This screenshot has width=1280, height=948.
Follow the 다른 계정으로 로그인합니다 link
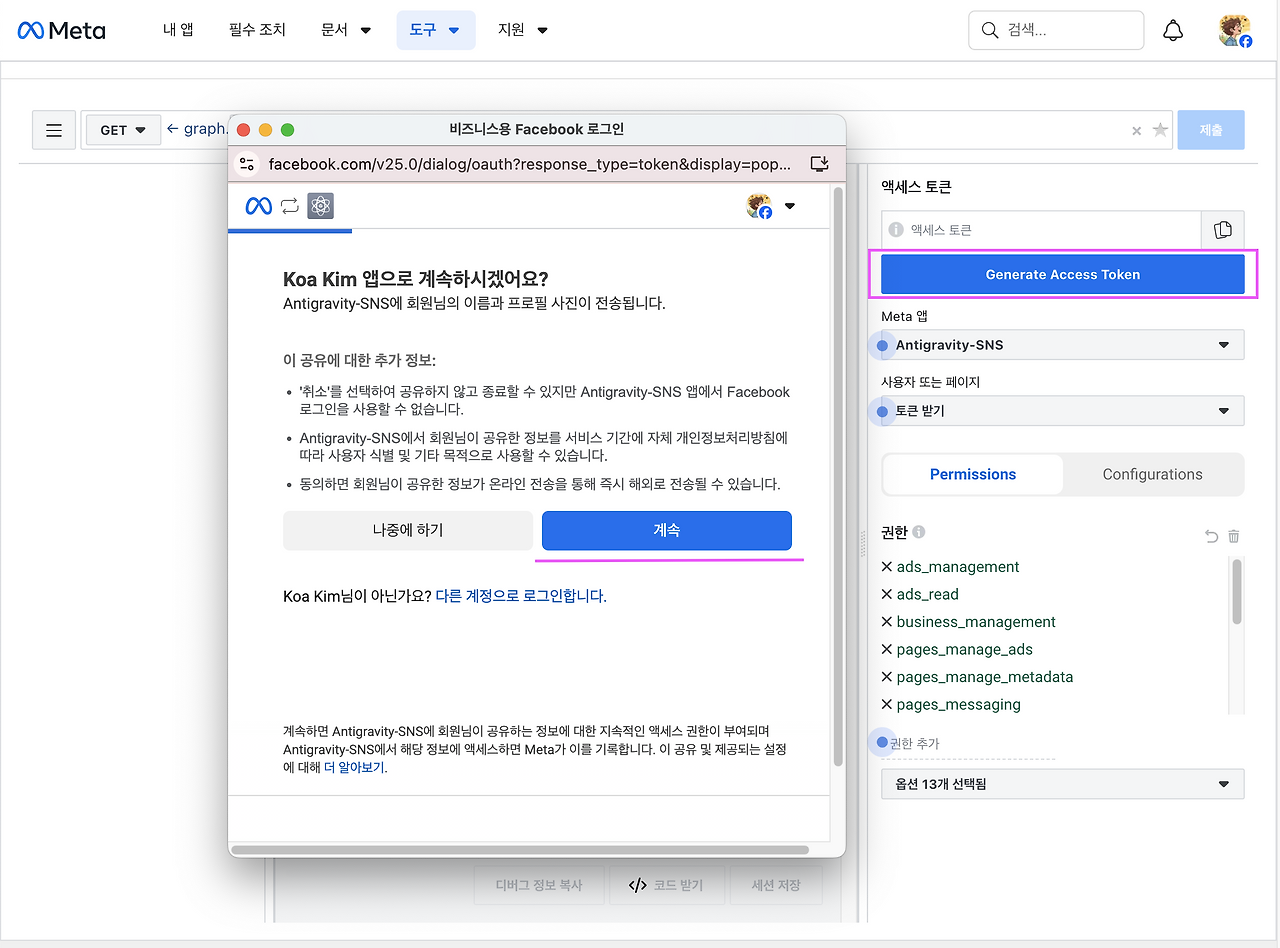click(x=521, y=596)
